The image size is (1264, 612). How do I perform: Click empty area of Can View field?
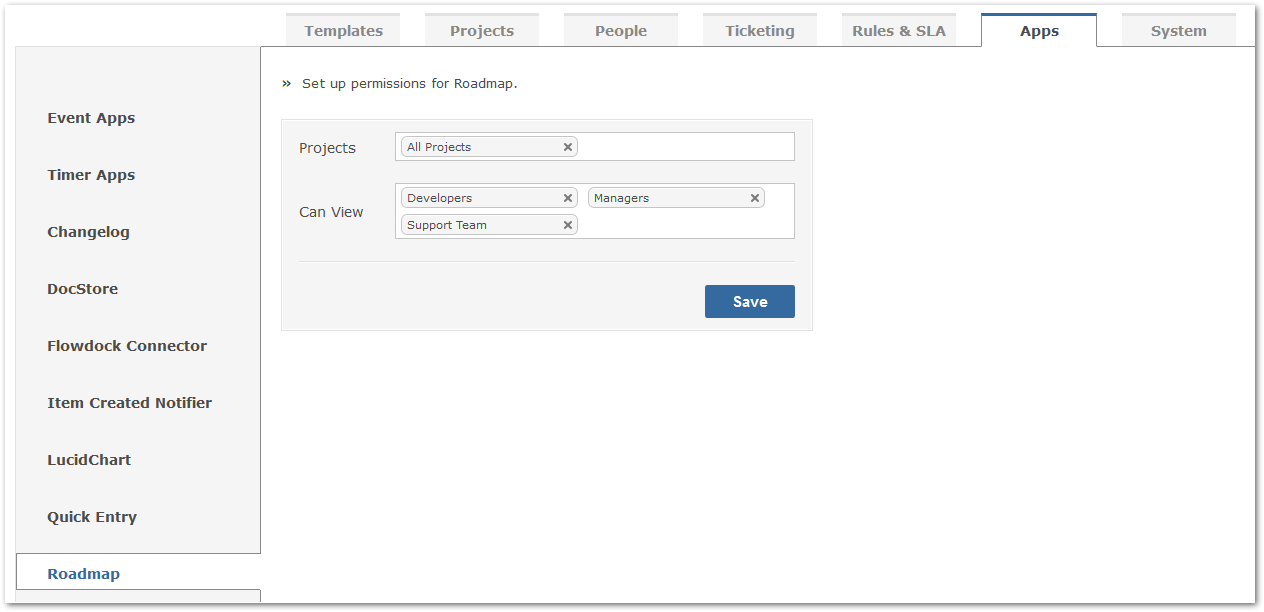pos(686,225)
